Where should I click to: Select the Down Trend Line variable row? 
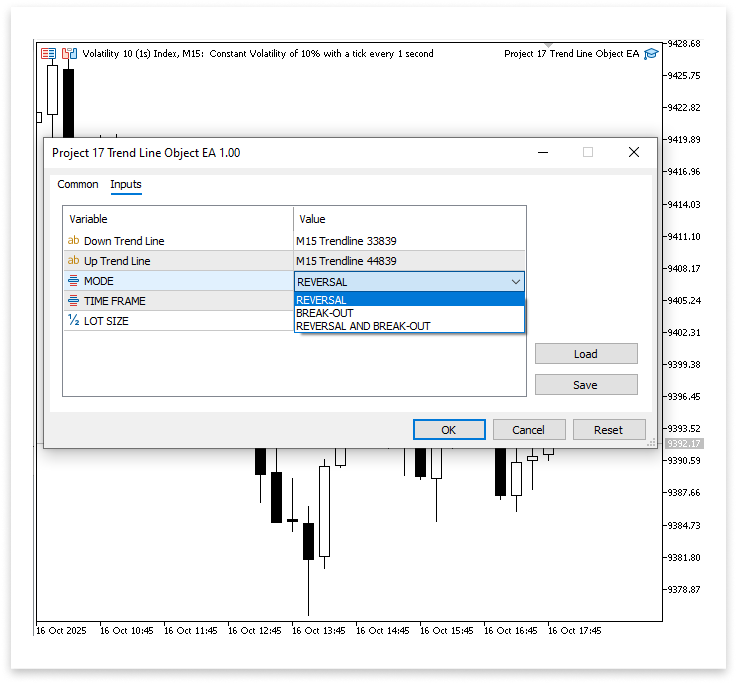(179, 241)
